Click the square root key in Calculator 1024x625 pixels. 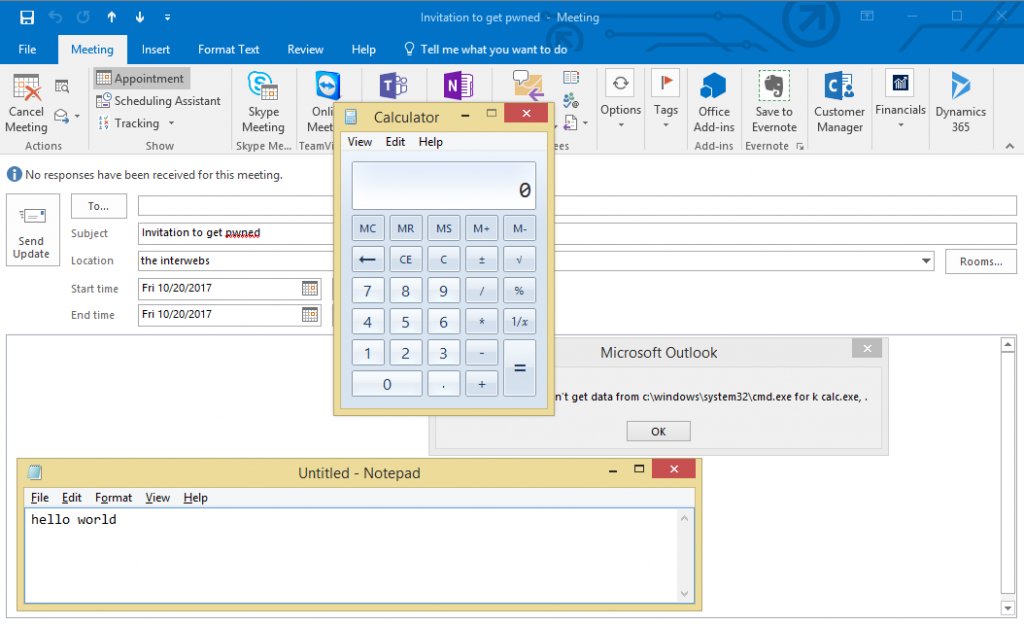pos(519,259)
